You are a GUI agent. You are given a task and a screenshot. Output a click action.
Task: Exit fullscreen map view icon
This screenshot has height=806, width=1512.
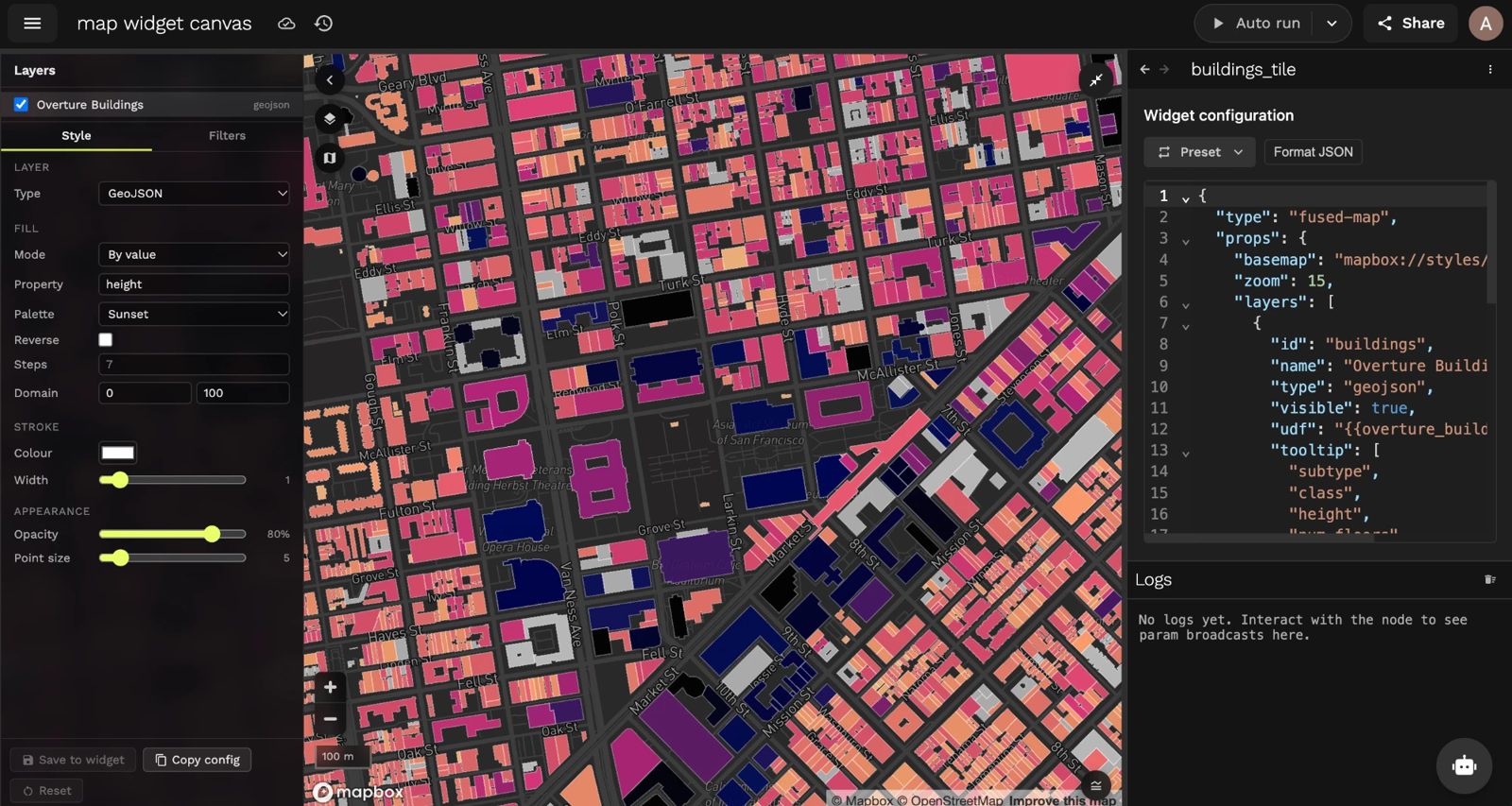click(x=1096, y=80)
